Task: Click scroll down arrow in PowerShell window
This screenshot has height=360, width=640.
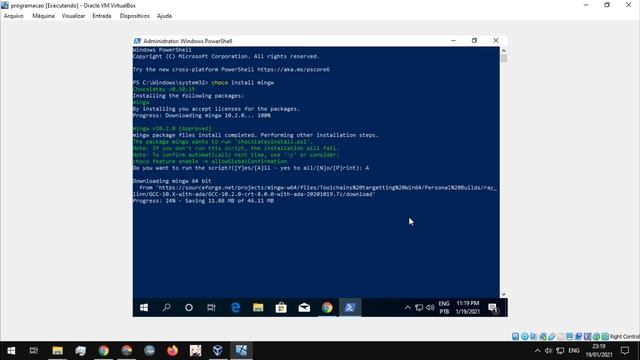Action: (x=504, y=294)
